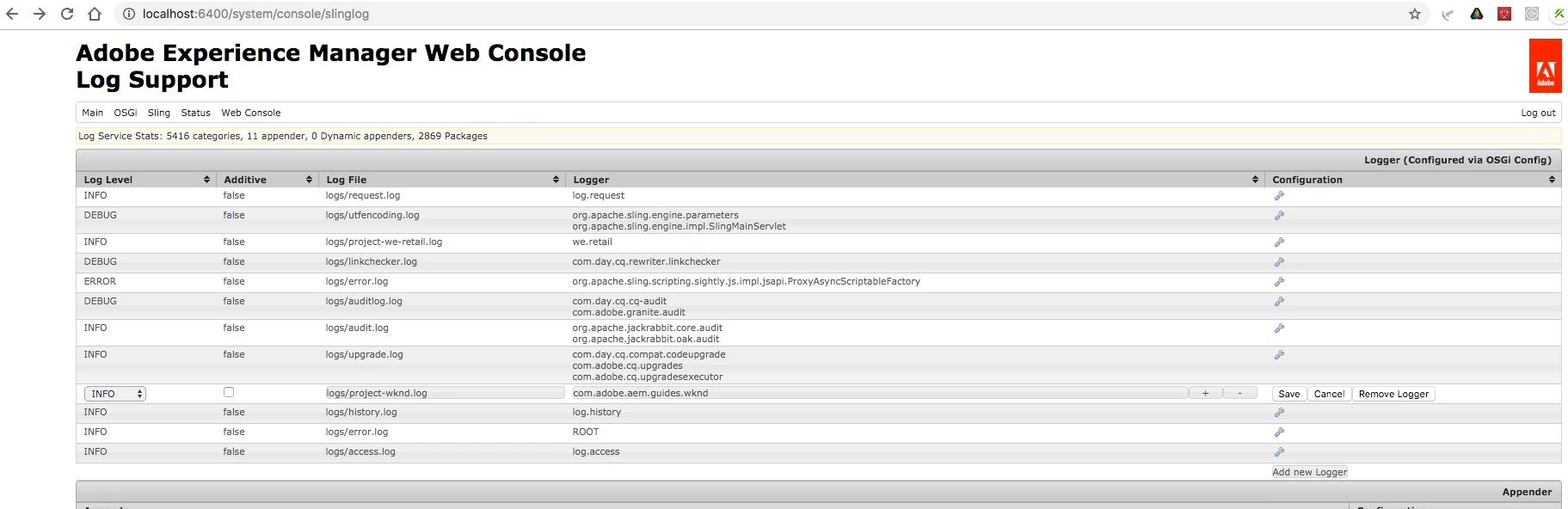The width and height of the screenshot is (1568, 509).
Task: Select com.day.cq.rewriter.linkchecker logger text
Action: (646, 262)
